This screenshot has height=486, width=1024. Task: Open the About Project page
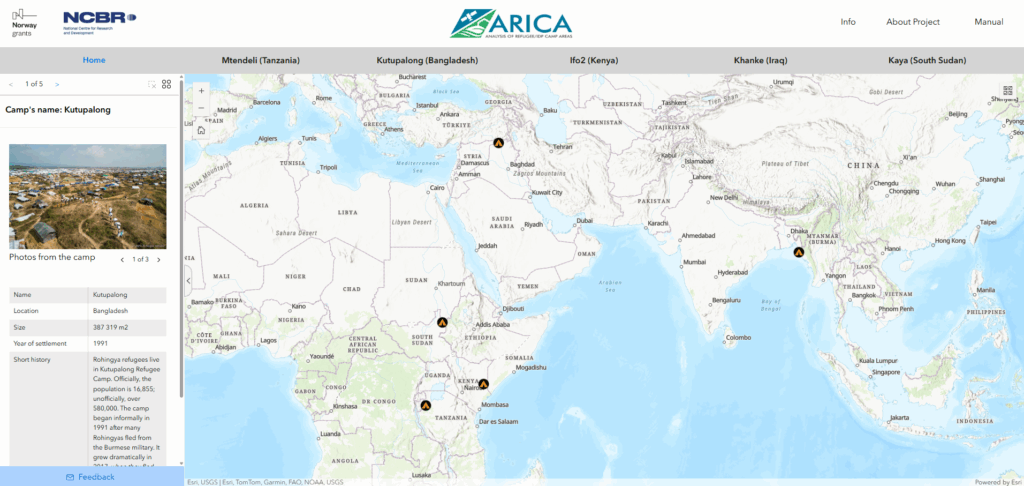pos(912,22)
